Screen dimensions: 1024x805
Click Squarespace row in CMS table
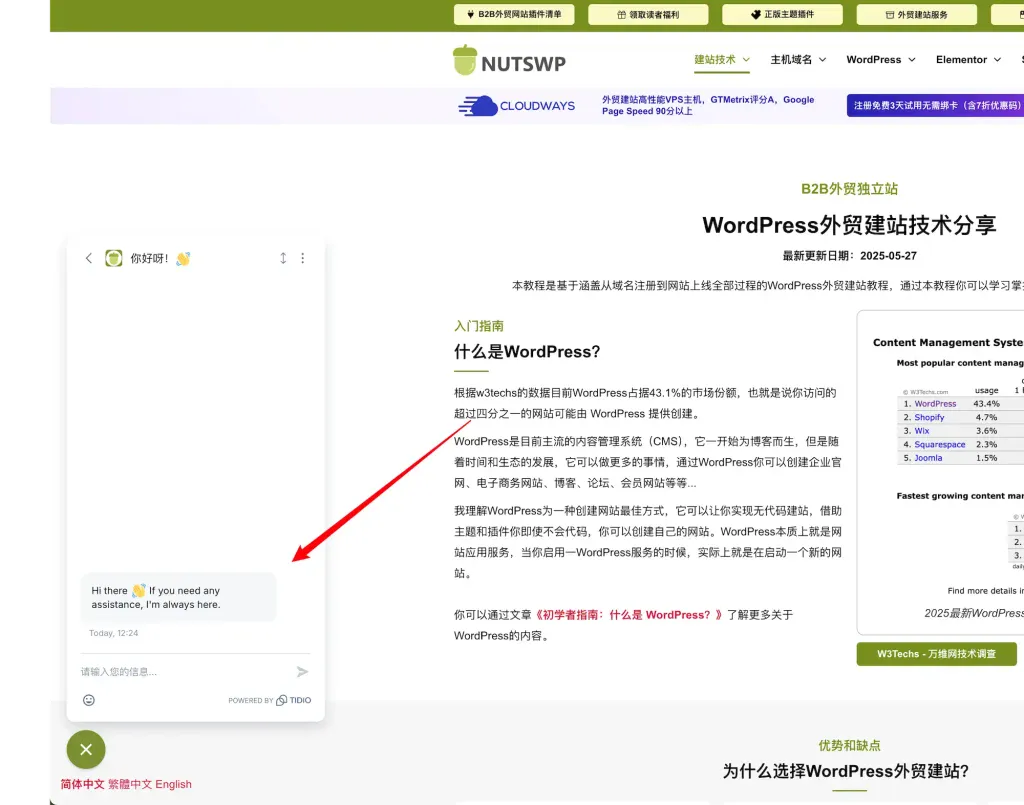coord(959,445)
